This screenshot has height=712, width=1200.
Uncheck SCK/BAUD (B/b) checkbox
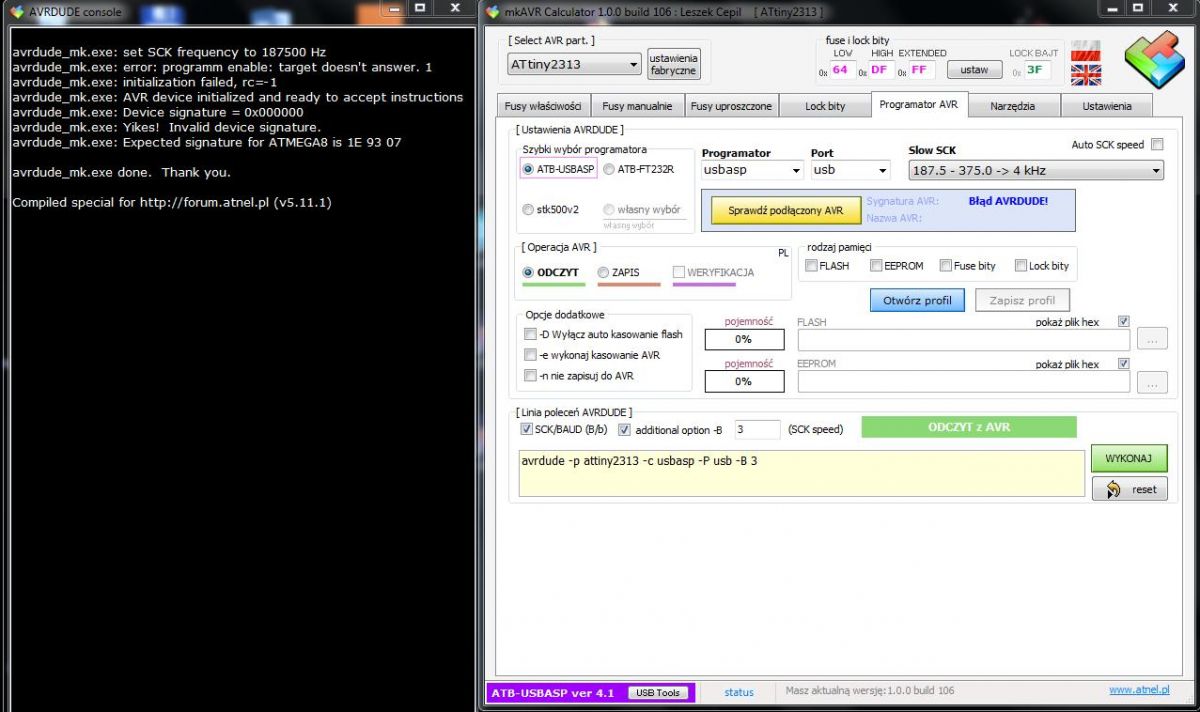click(x=527, y=429)
